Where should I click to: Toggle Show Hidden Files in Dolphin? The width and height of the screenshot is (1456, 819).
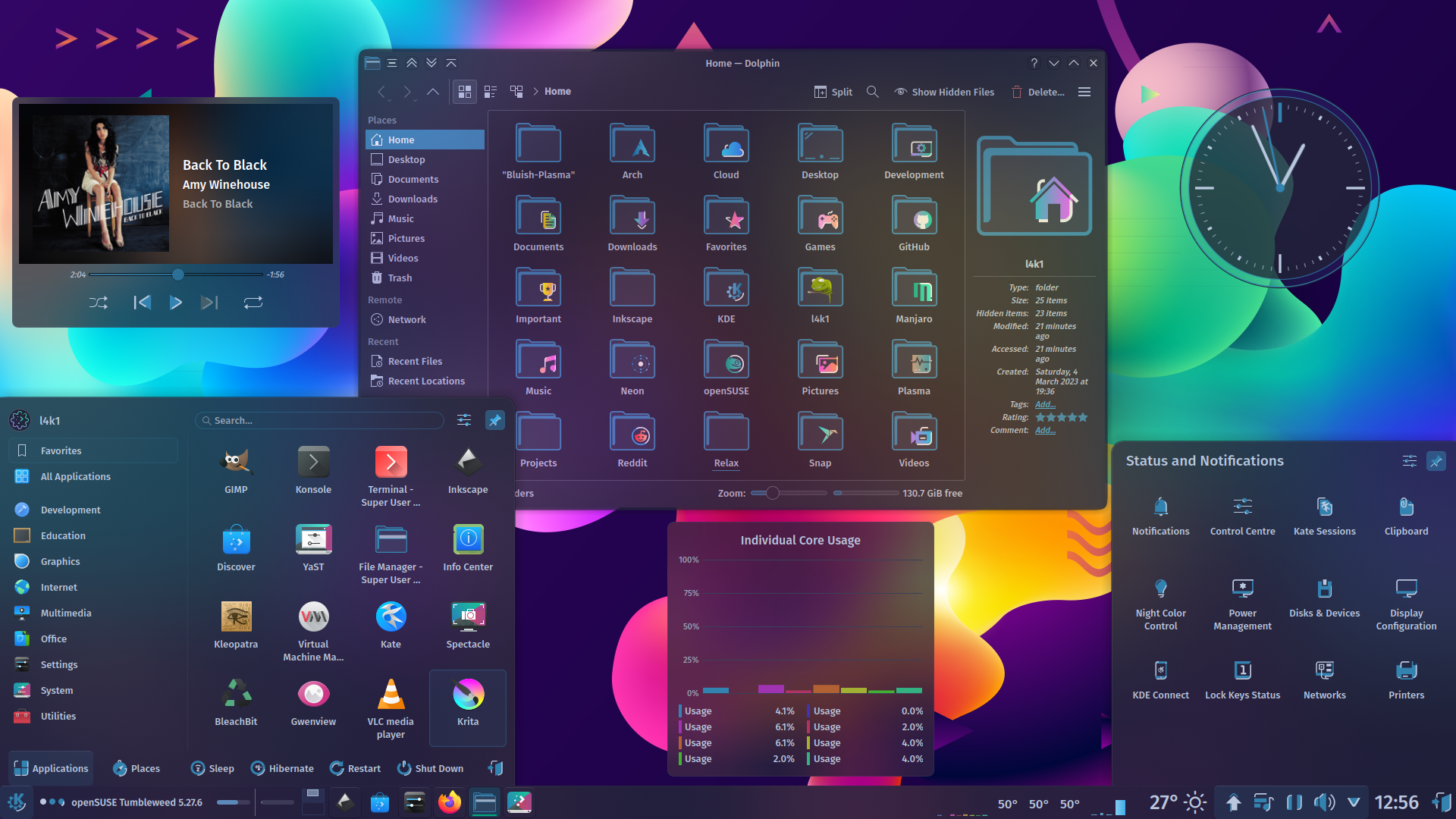pyautogui.click(x=944, y=92)
